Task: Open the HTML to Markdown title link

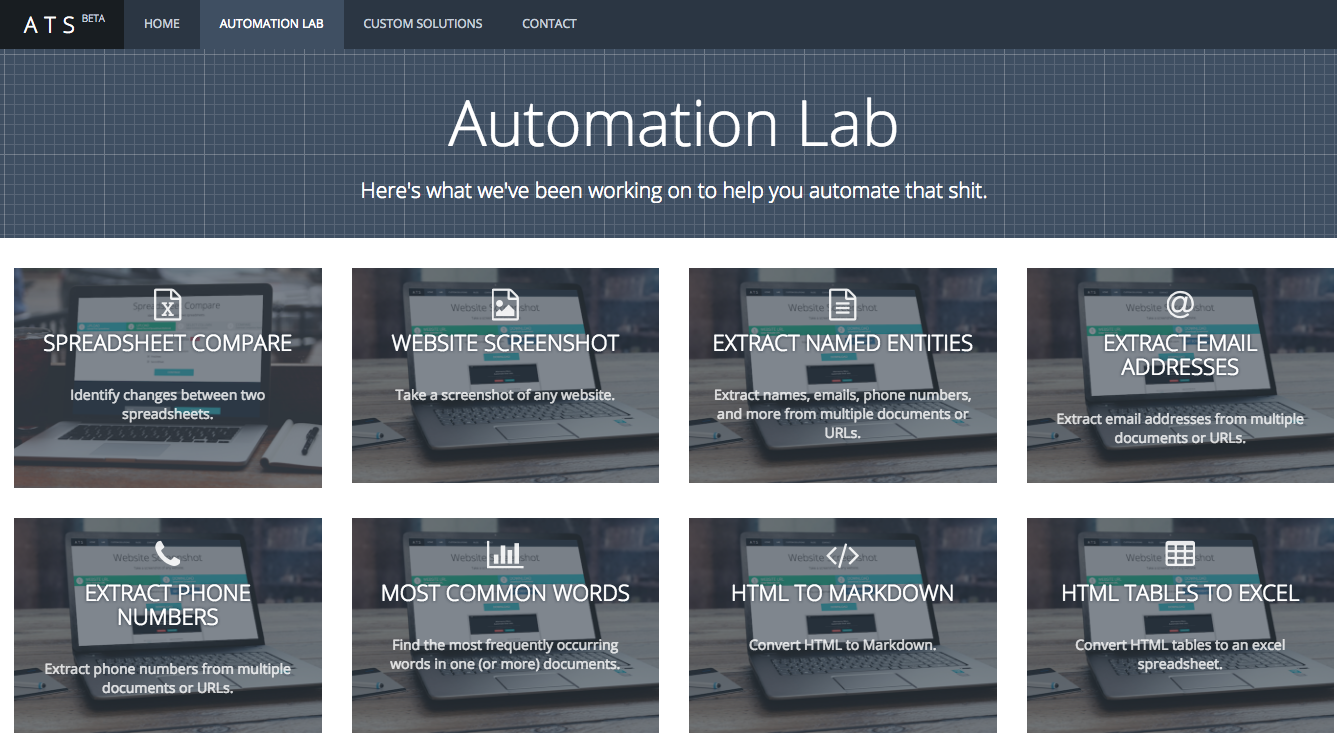Action: 843,593
